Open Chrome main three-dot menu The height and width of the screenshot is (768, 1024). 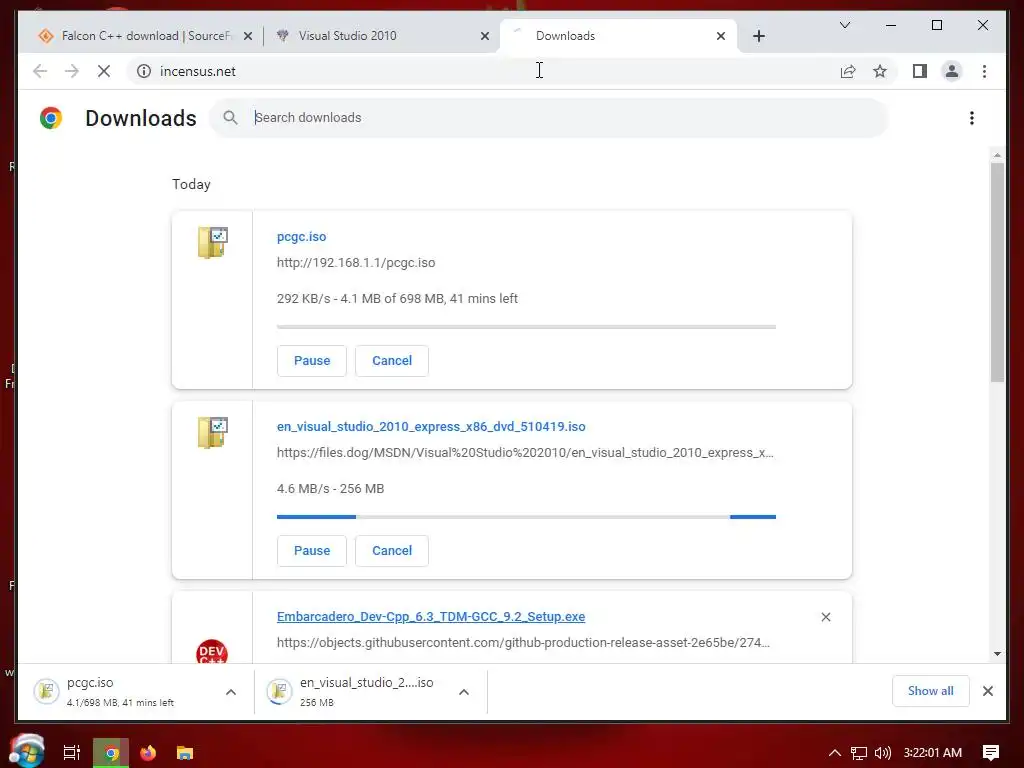point(984,71)
